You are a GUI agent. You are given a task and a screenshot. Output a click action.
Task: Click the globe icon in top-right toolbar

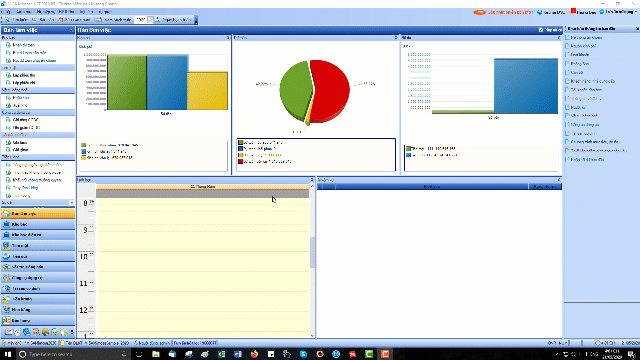click(x=540, y=12)
